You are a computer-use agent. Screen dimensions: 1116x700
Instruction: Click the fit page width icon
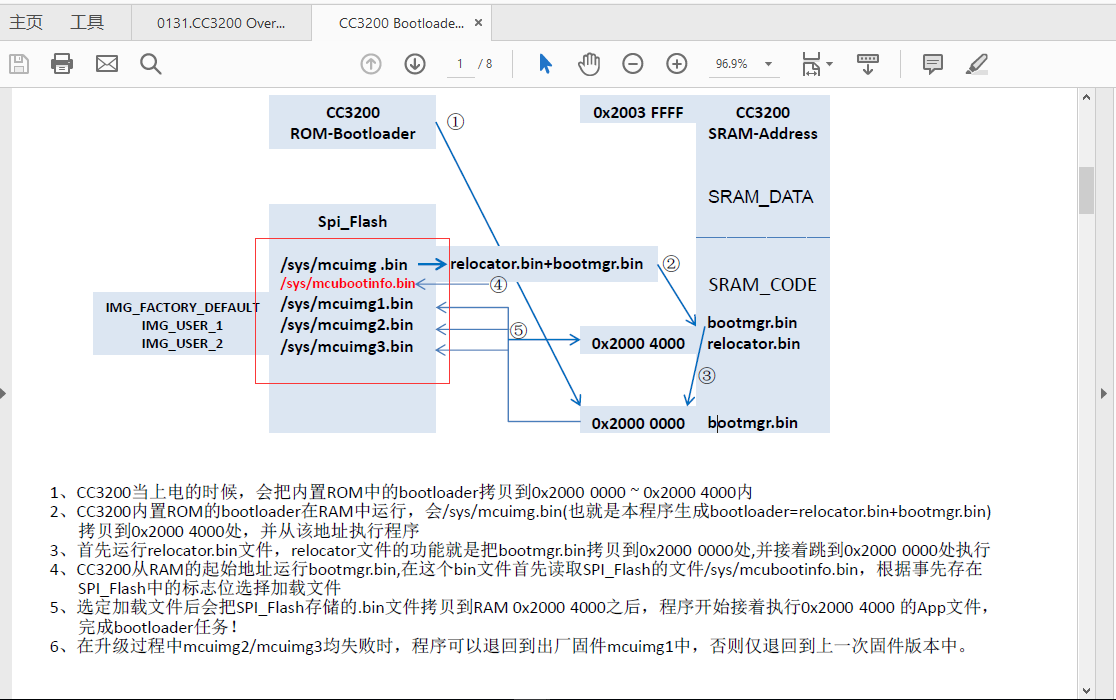811,64
